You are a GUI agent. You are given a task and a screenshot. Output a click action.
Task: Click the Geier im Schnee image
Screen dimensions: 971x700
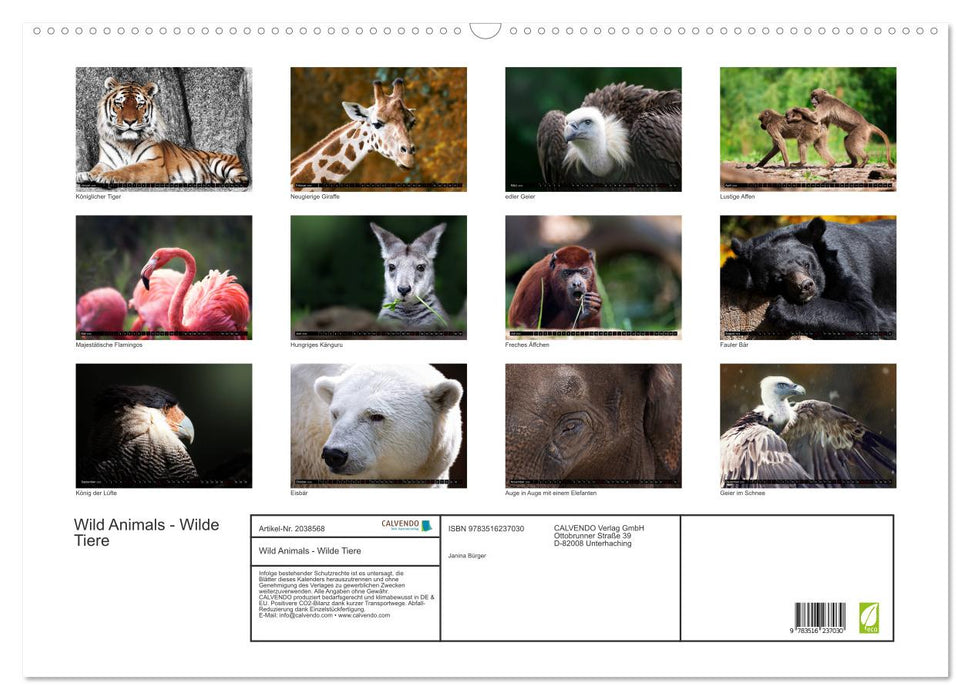pos(808,424)
